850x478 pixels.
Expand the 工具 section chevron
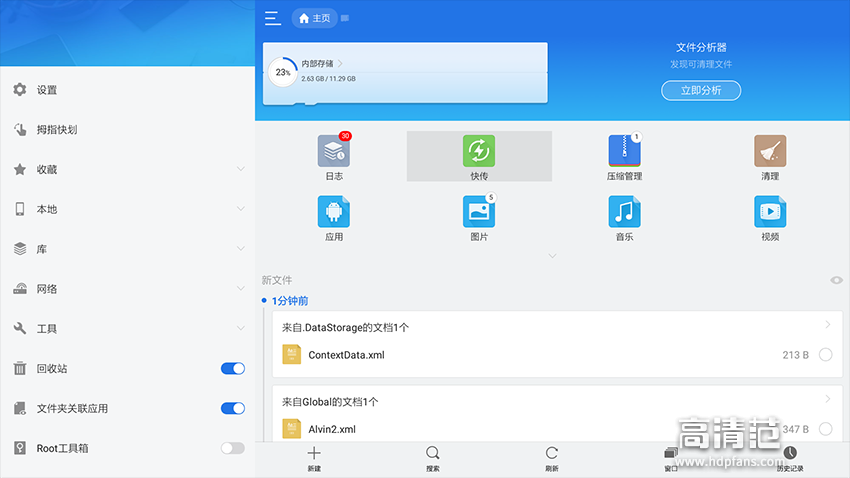(241, 328)
